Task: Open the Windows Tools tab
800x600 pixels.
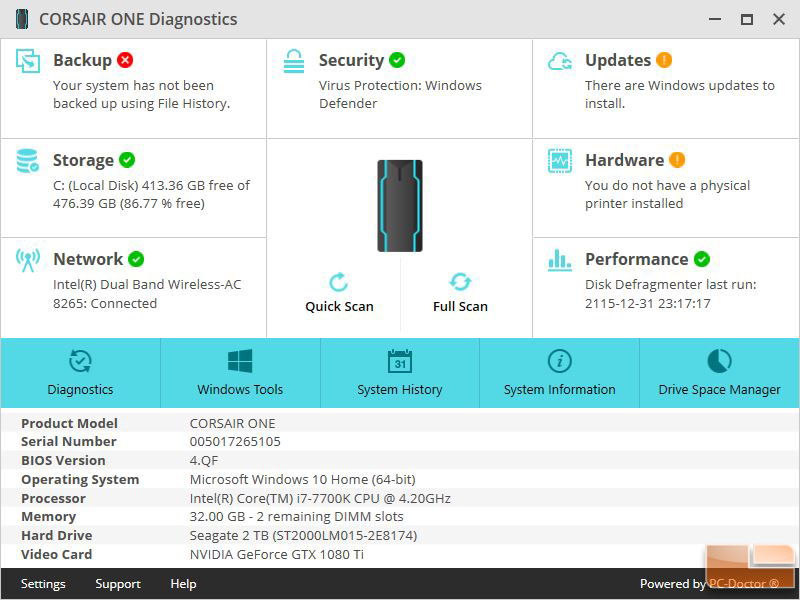Action: point(240,373)
